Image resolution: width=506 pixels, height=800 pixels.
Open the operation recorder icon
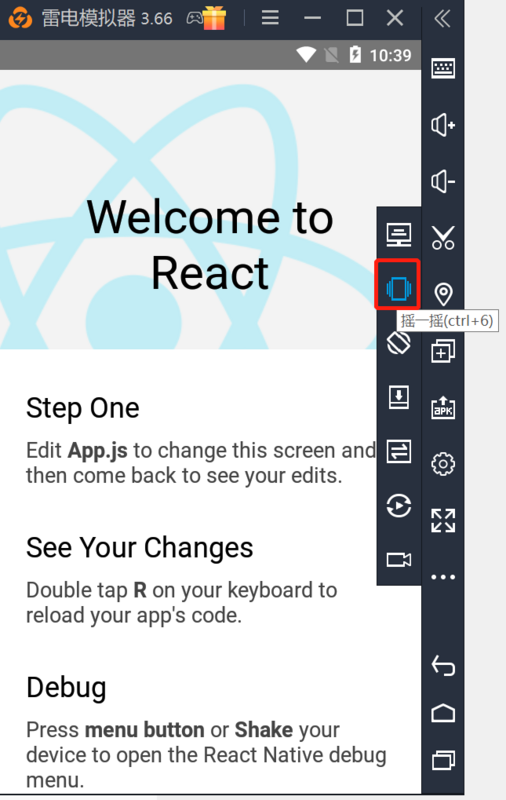[398, 506]
